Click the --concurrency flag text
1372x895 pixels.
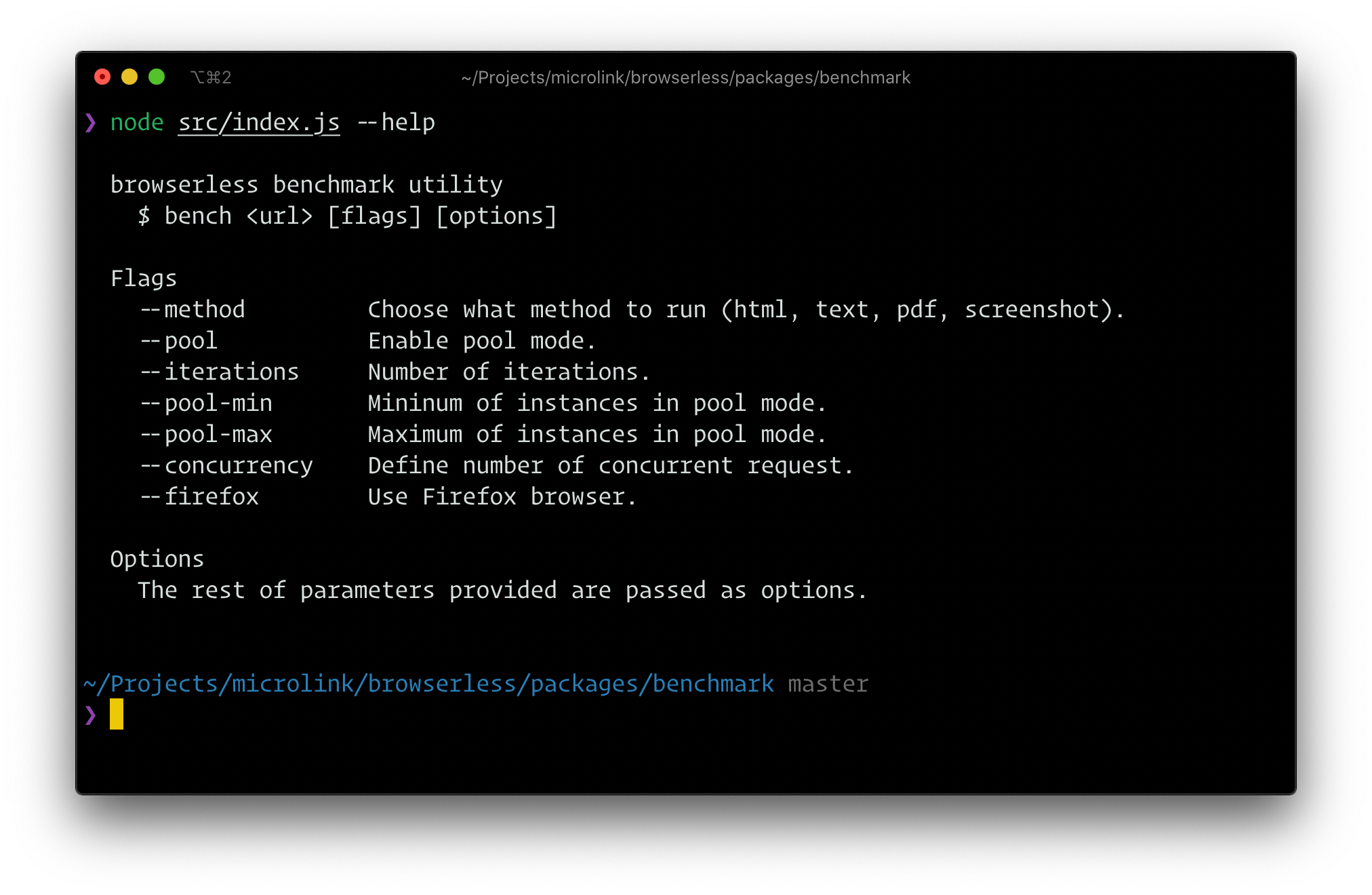point(226,466)
